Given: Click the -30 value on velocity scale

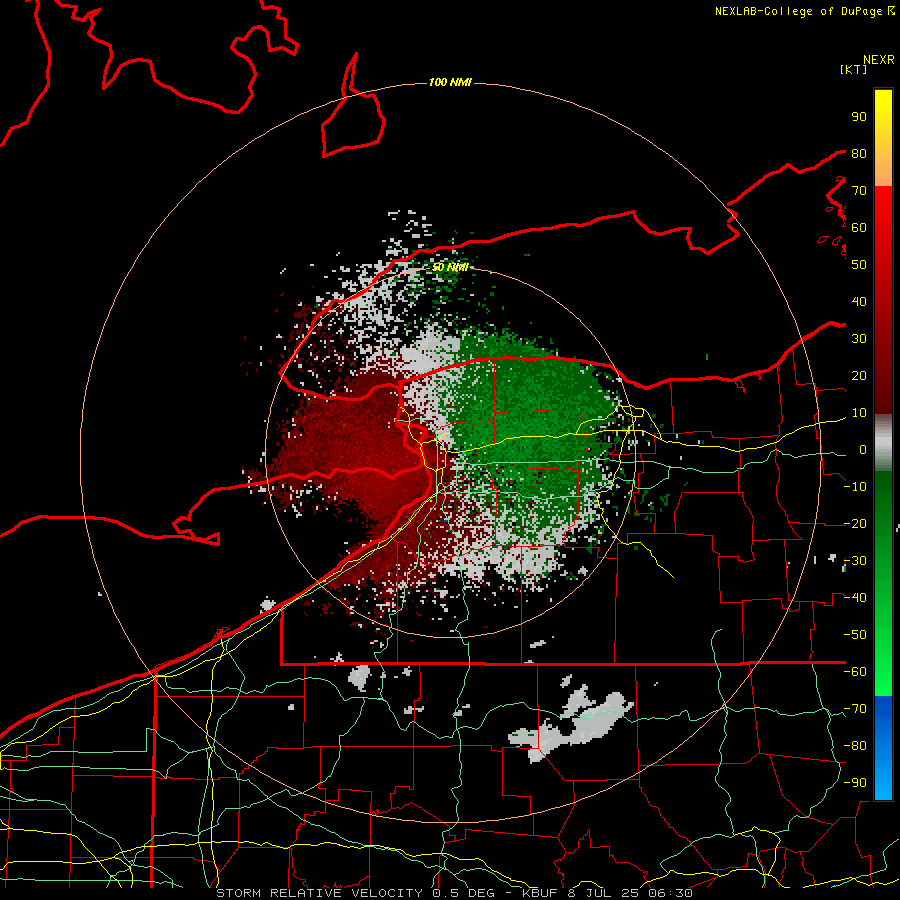Looking at the screenshot, I should point(855,561).
